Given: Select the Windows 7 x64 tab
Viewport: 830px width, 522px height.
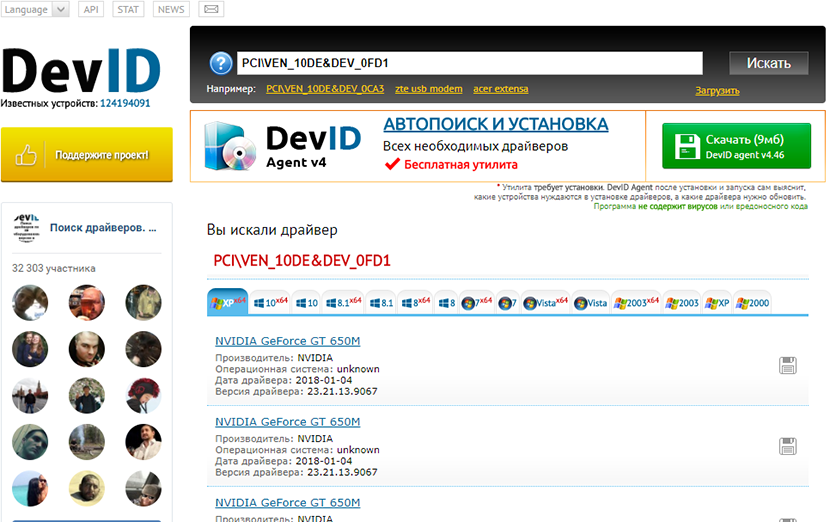Looking at the screenshot, I should tap(476, 303).
